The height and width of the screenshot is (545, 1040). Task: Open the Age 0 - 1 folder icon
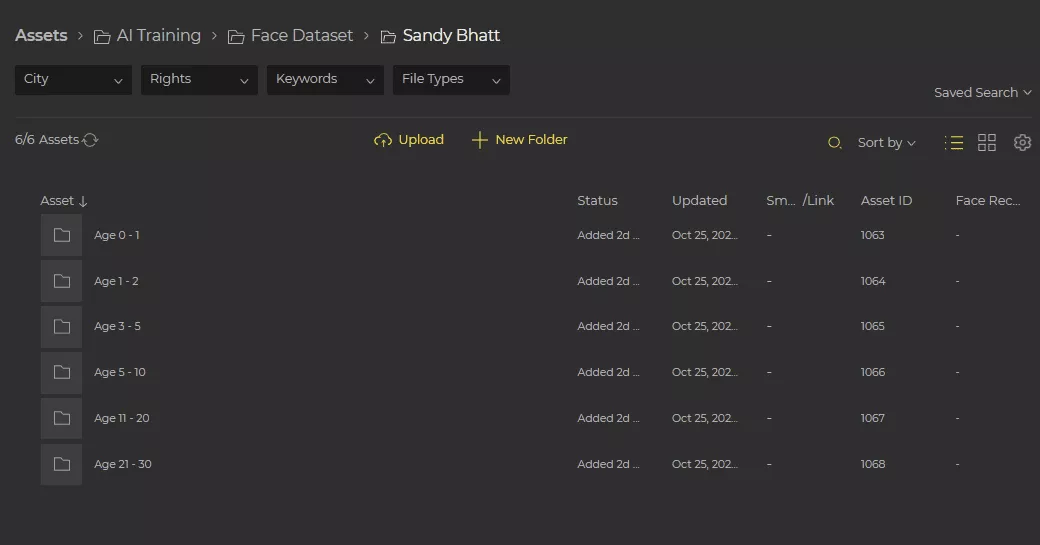[61, 235]
